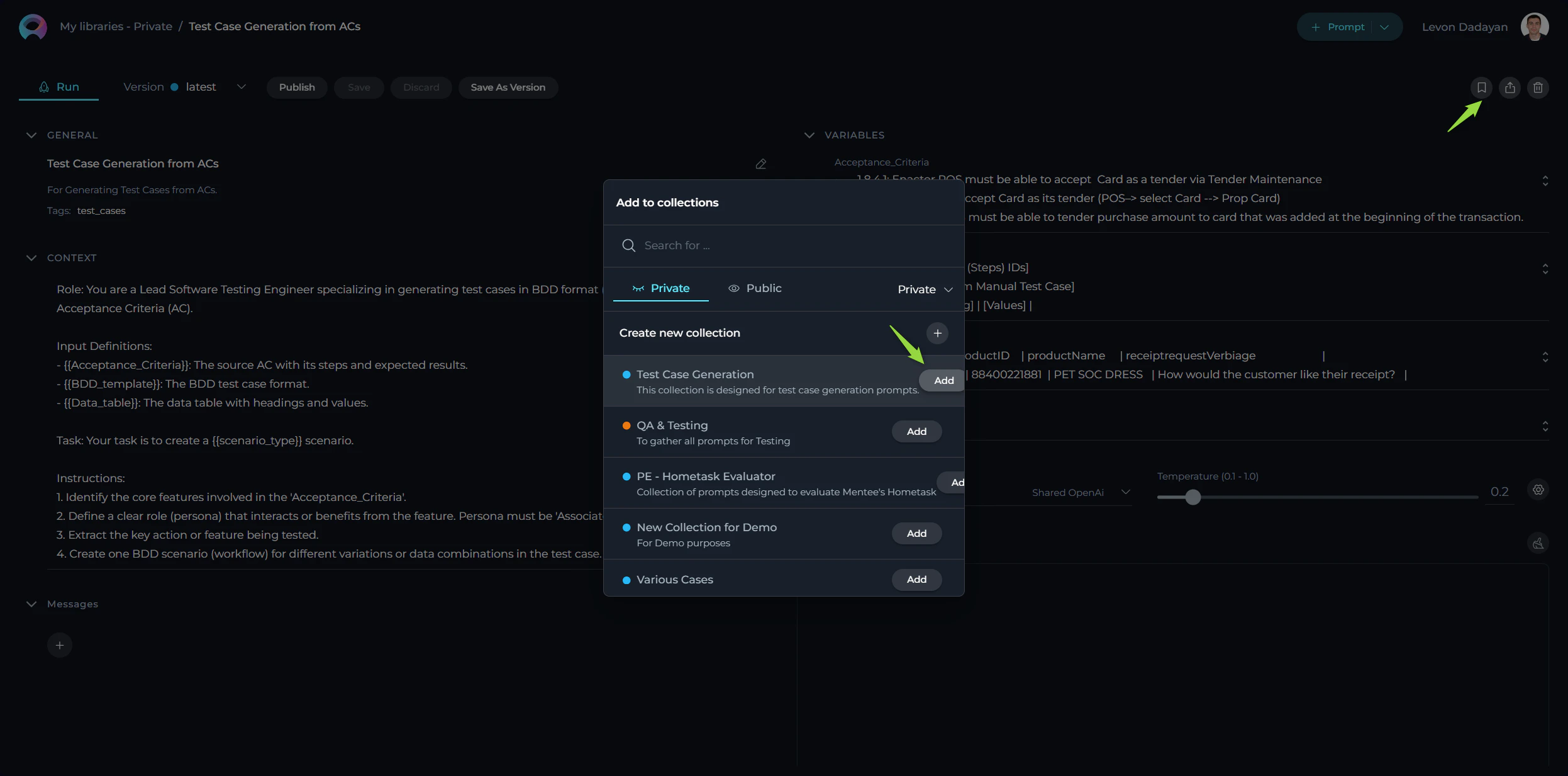
Task: Click the share/export prompt icon
Action: [1510, 87]
